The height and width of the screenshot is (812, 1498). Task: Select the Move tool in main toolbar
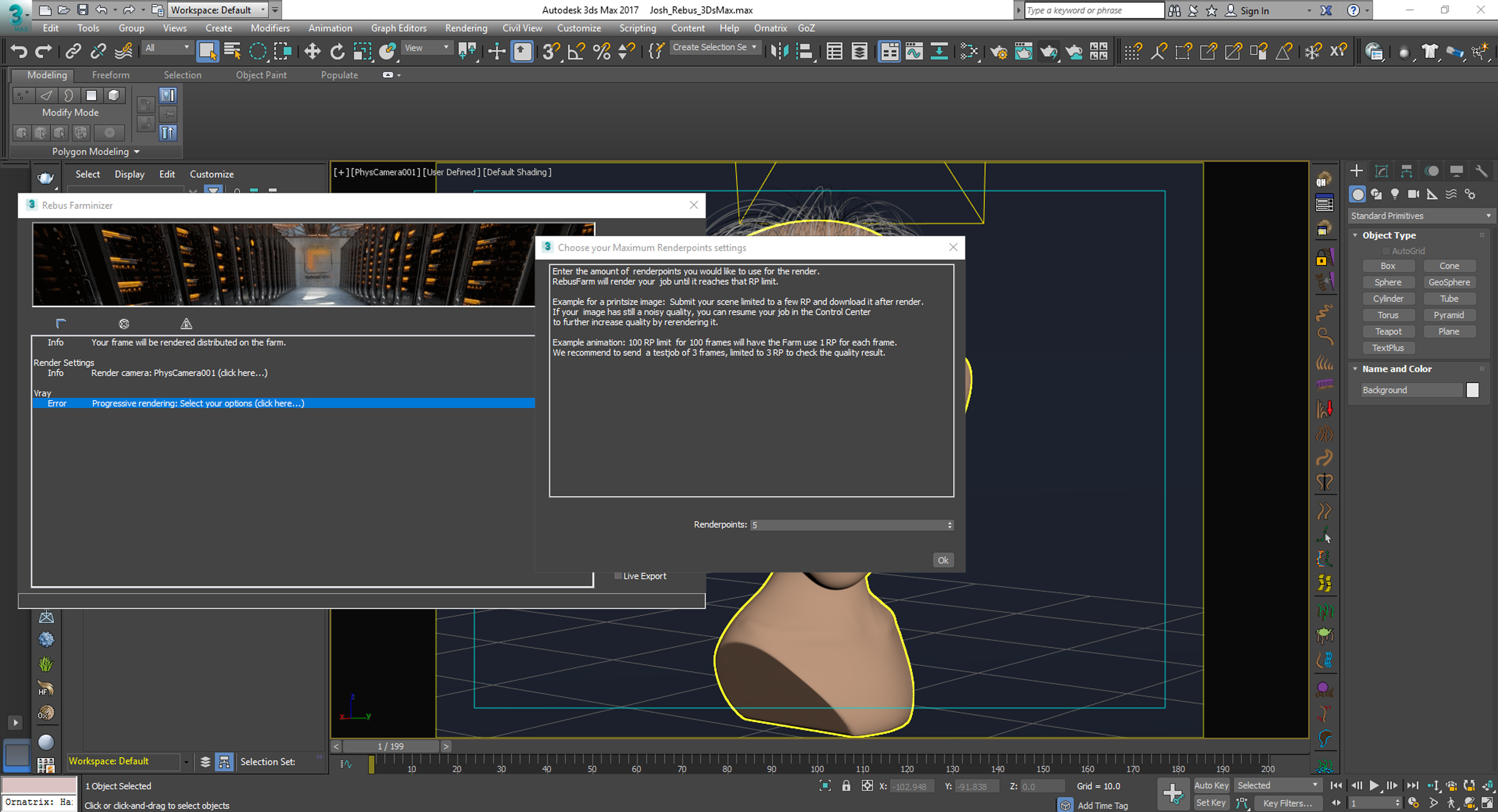[x=312, y=51]
